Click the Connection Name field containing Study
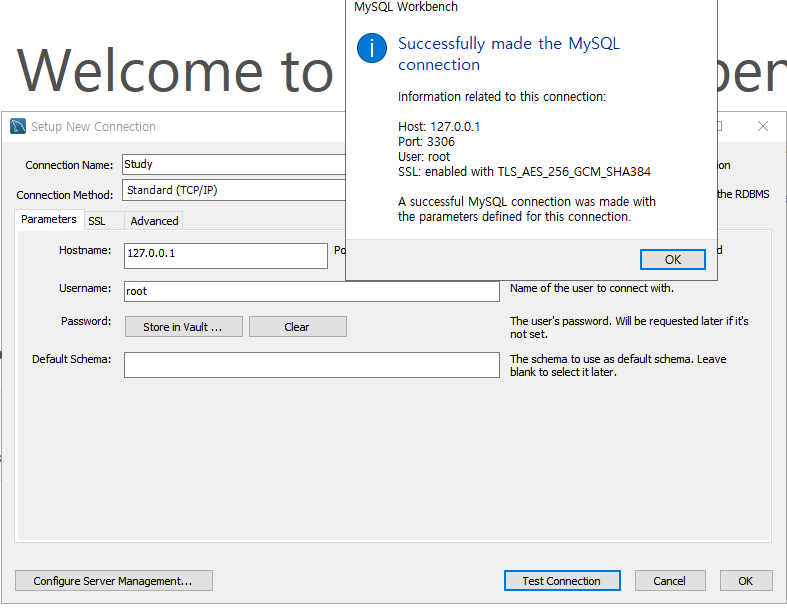The height and width of the screenshot is (608, 787). point(234,164)
